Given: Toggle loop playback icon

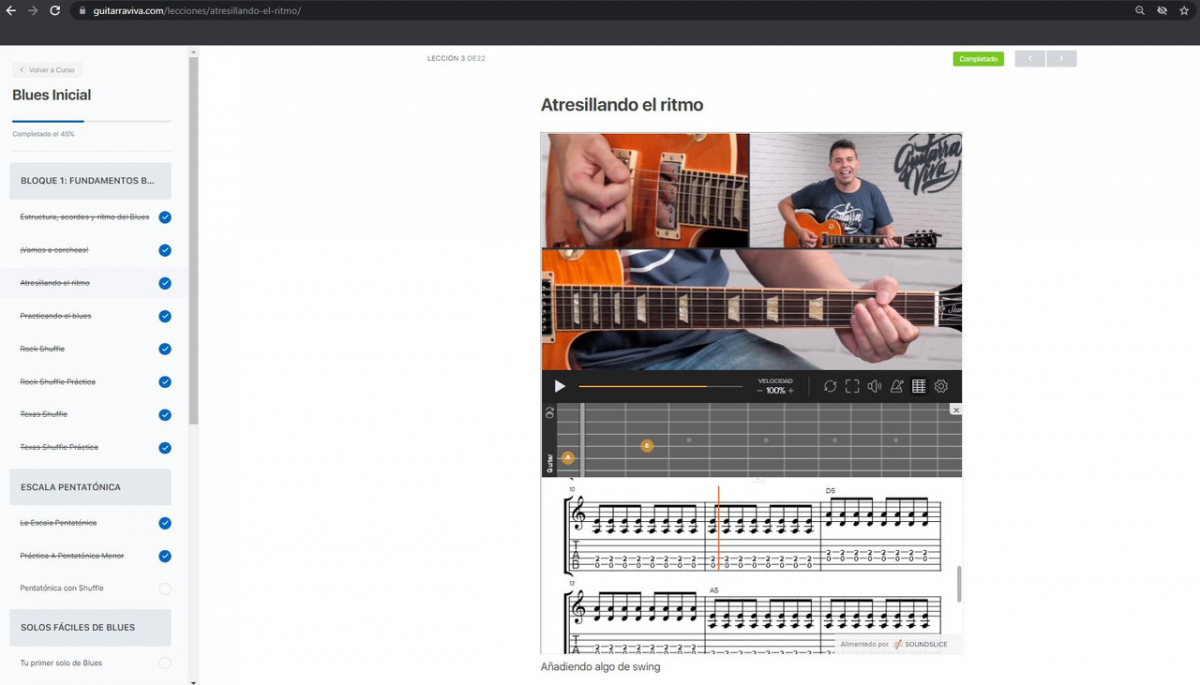Looking at the screenshot, I should (830, 387).
